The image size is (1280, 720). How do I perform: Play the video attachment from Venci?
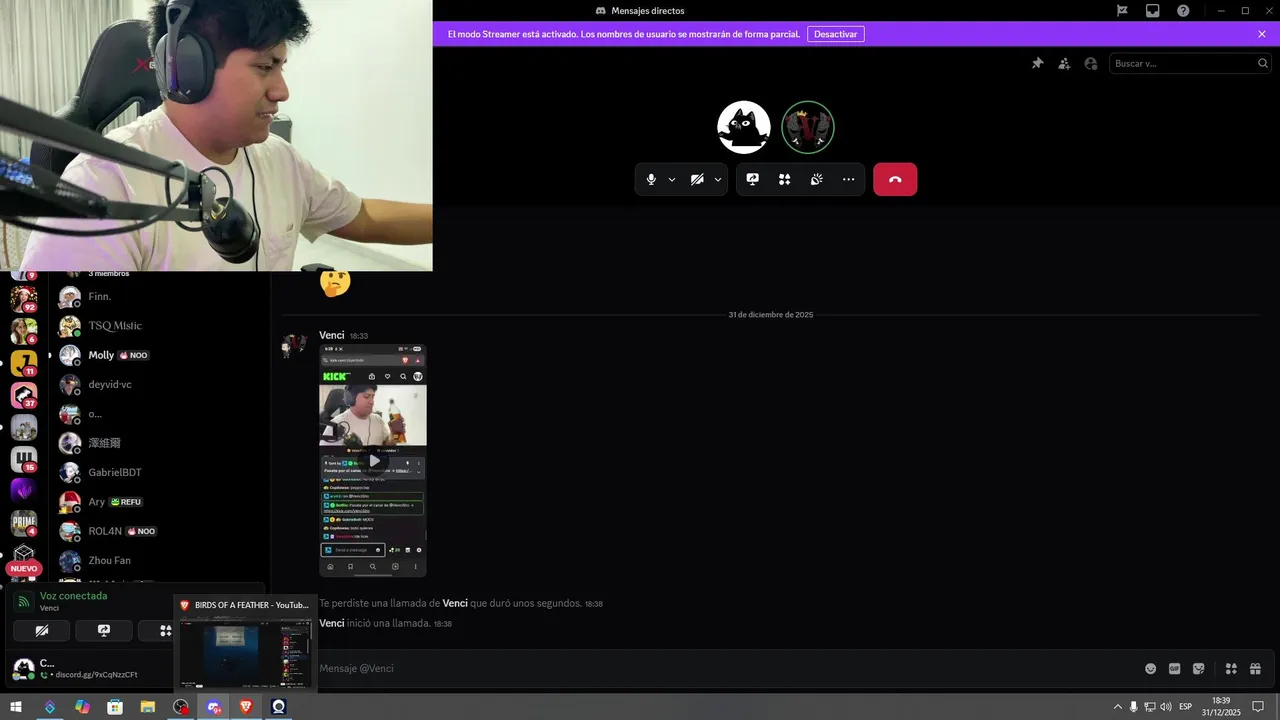(x=373, y=461)
